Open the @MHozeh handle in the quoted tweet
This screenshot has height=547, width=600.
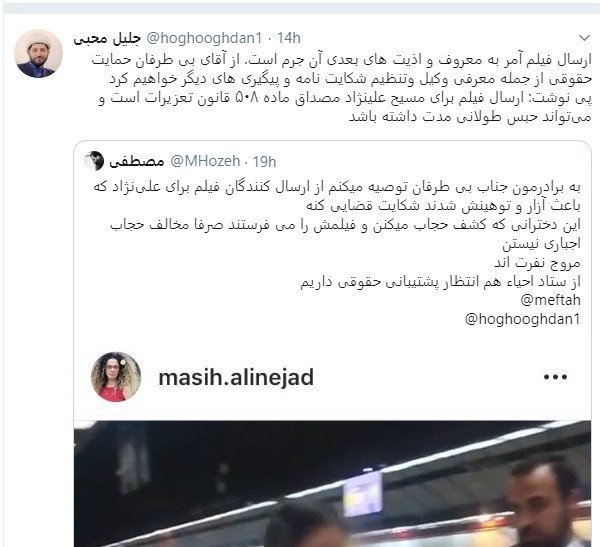205,161
